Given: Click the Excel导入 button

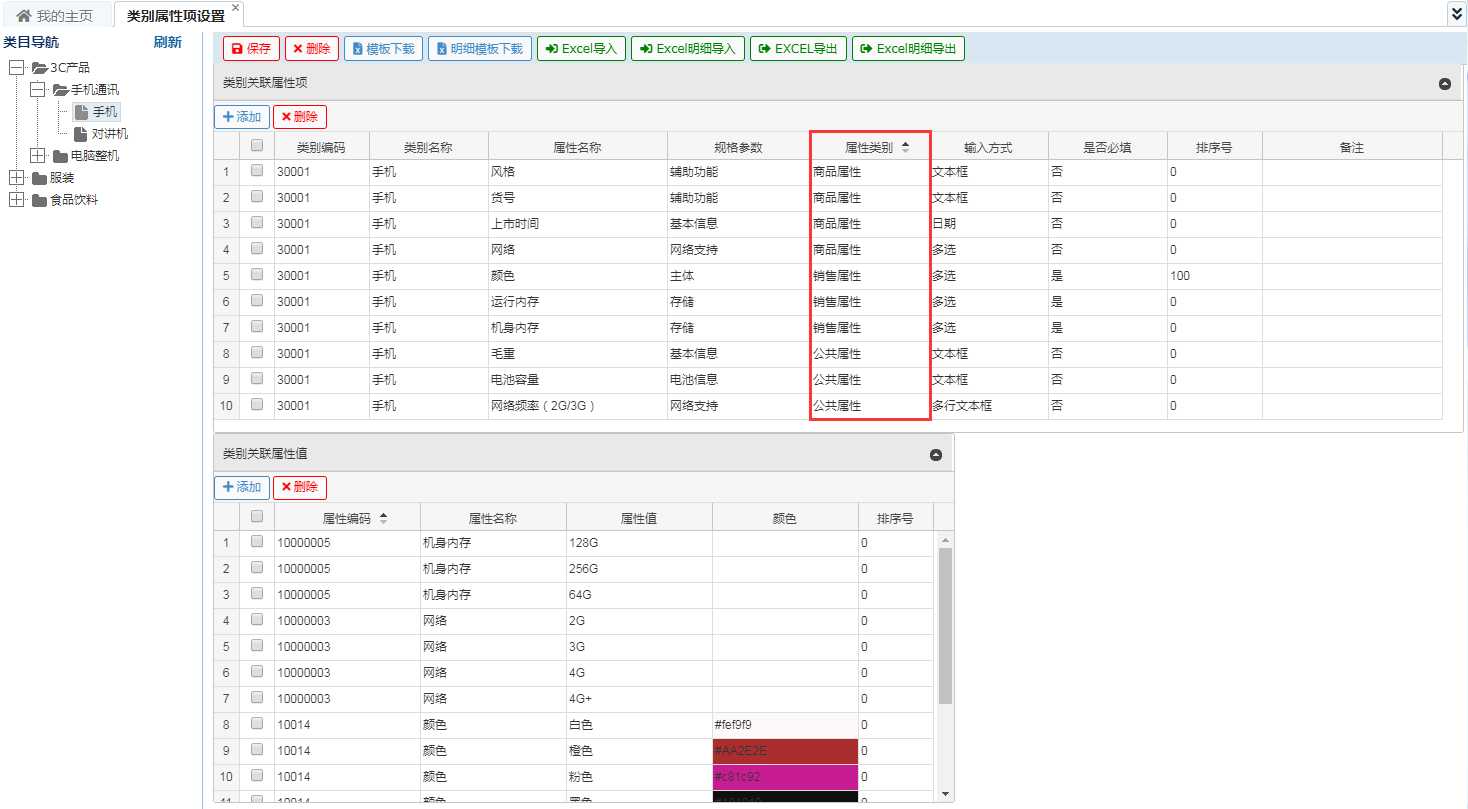Looking at the screenshot, I should click(x=582, y=49).
